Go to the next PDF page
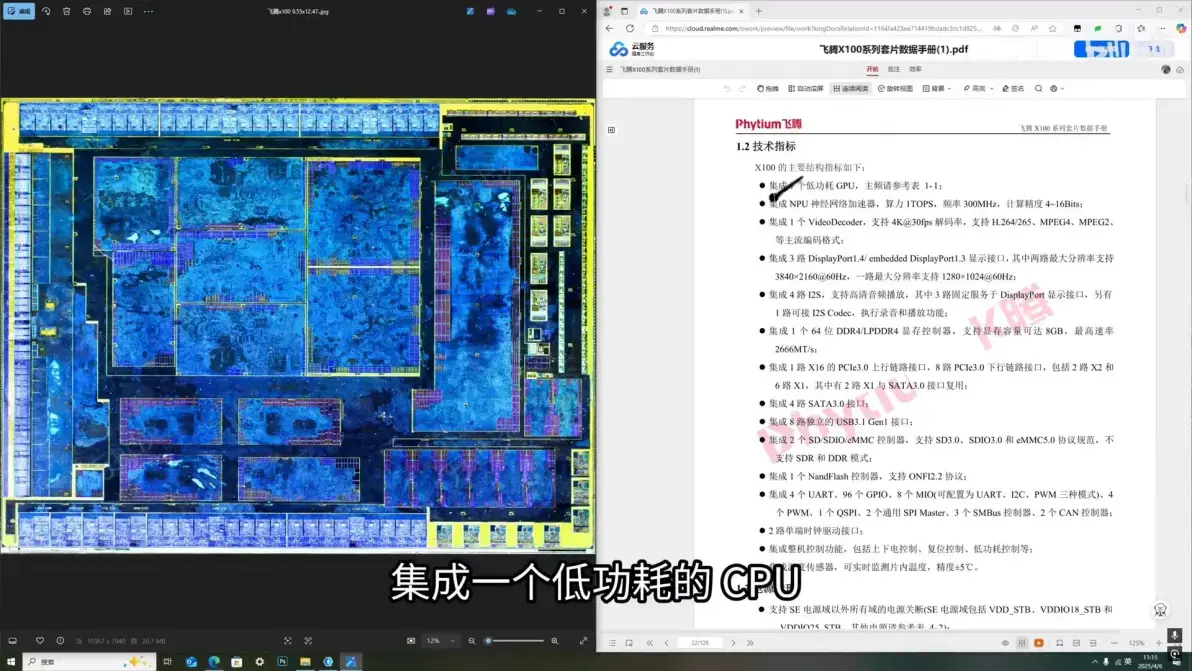The width and height of the screenshot is (1192, 671). 734,643
